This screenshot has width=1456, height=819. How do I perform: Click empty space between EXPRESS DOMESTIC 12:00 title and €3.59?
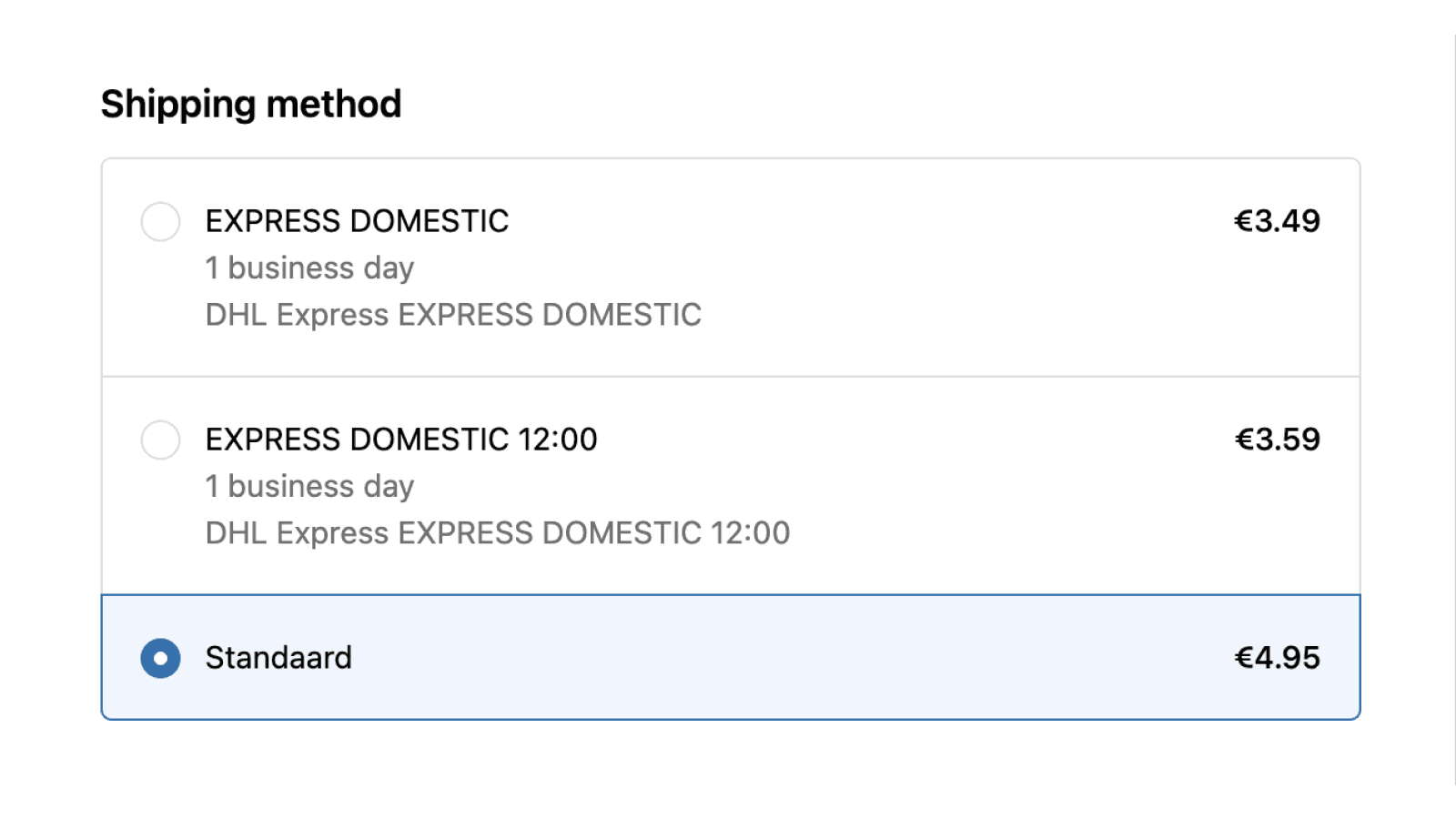tap(910, 440)
